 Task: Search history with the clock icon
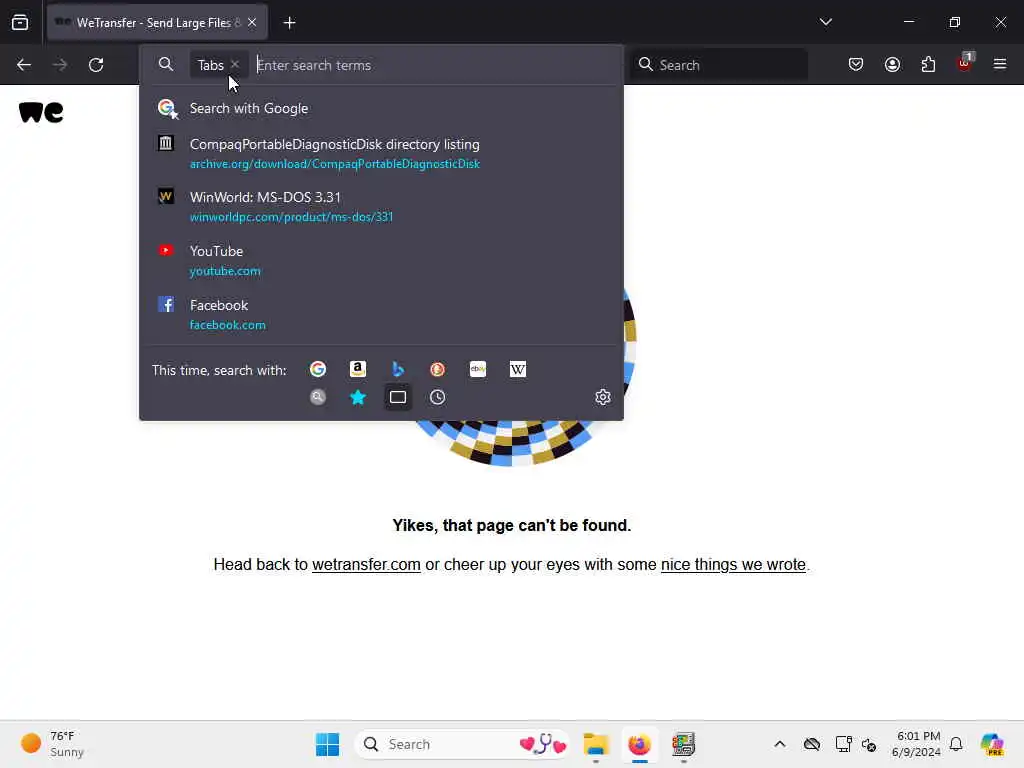click(438, 397)
